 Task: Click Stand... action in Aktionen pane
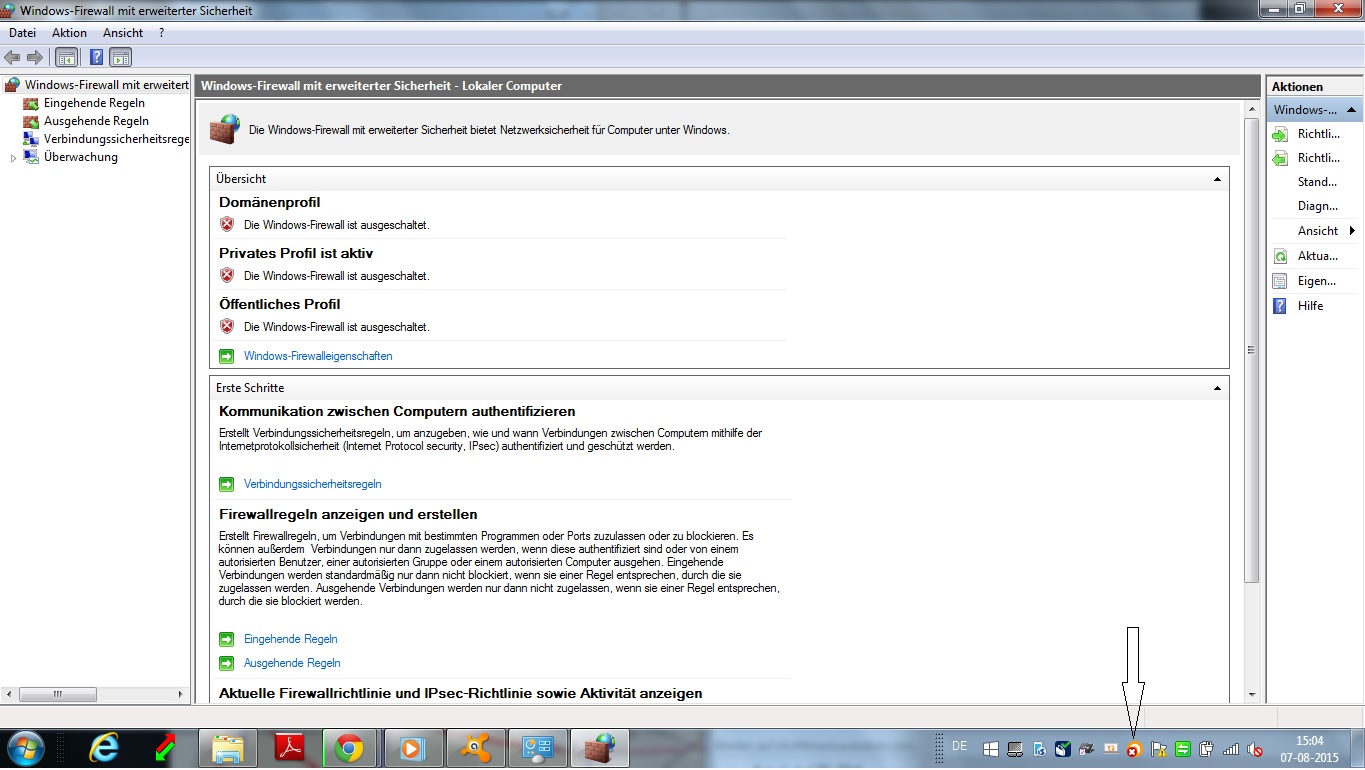coord(1317,182)
